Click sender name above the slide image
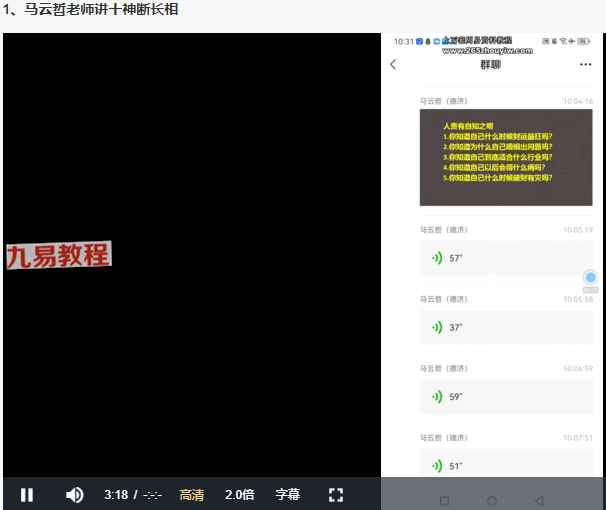The image size is (606, 510). pyautogui.click(x=444, y=101)
